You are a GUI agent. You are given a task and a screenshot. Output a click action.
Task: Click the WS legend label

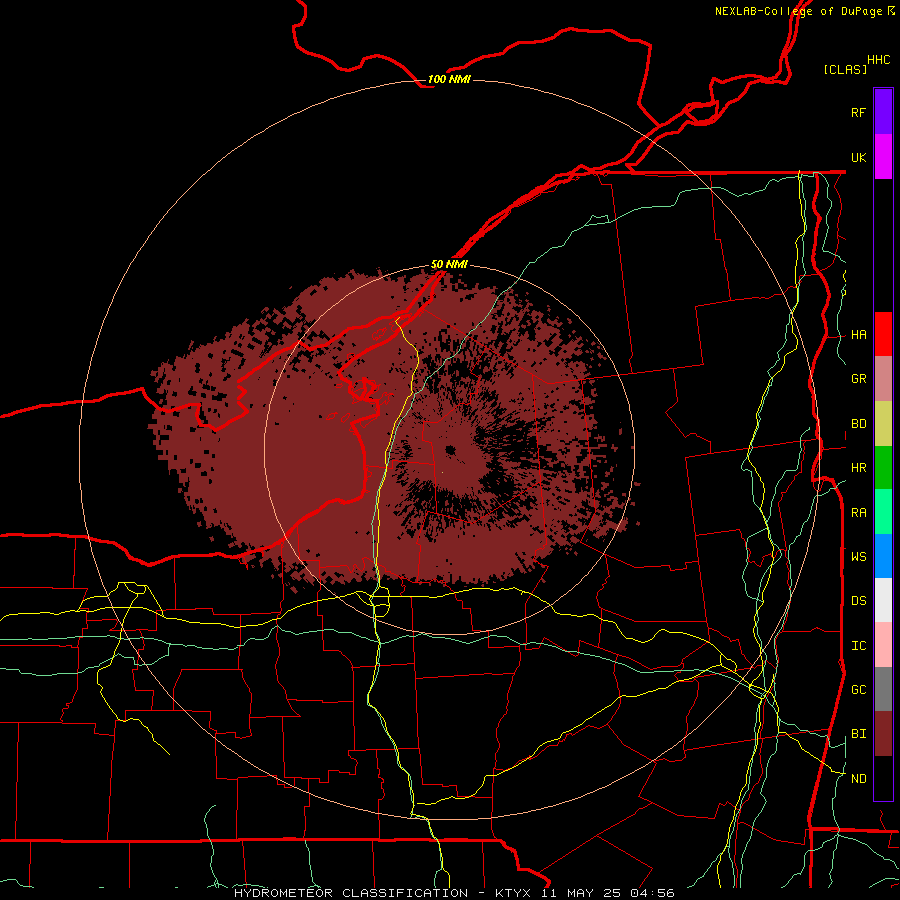pyautogui.click(x=858, y=556)
